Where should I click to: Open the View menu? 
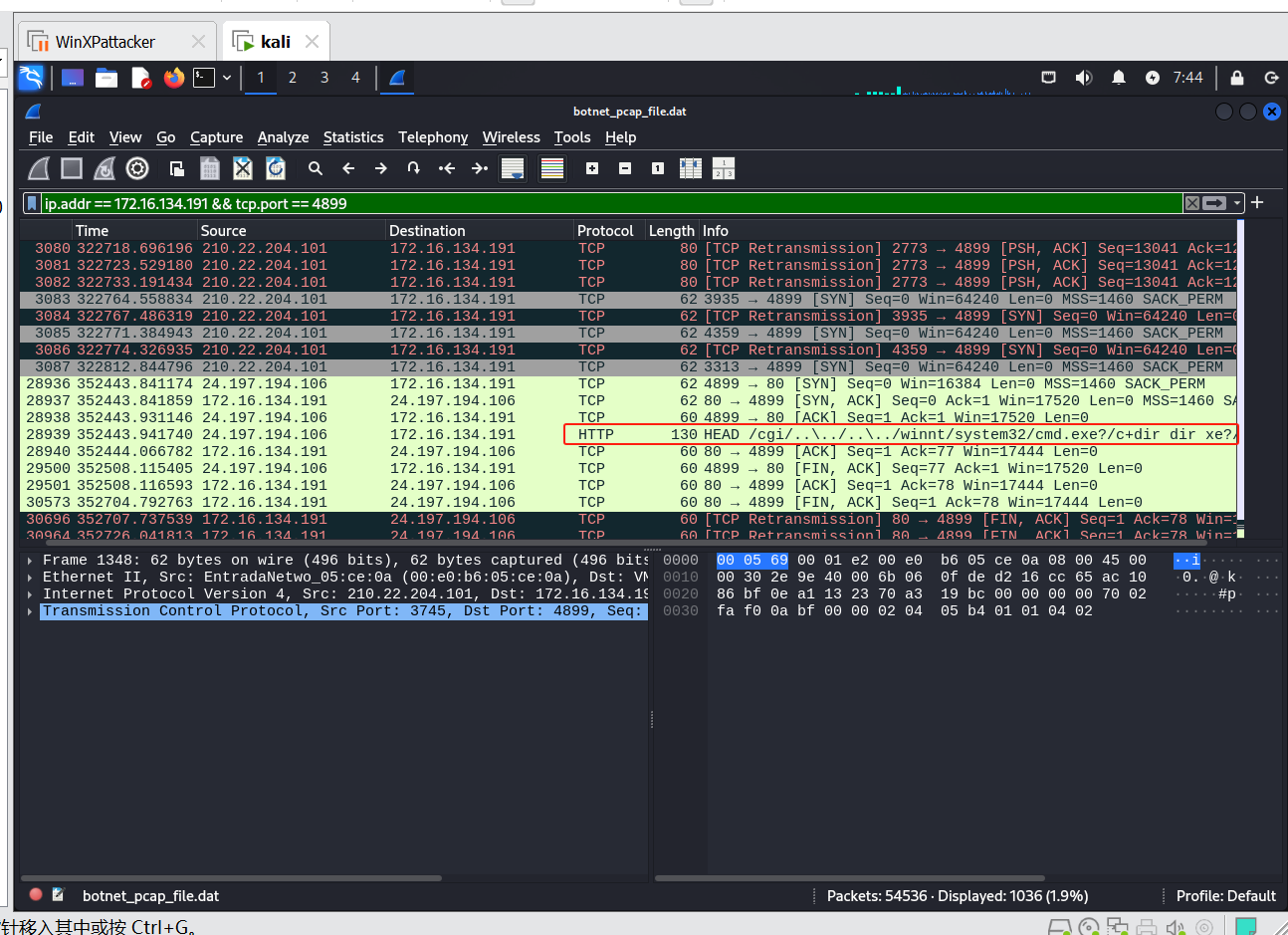coord(125,137)
